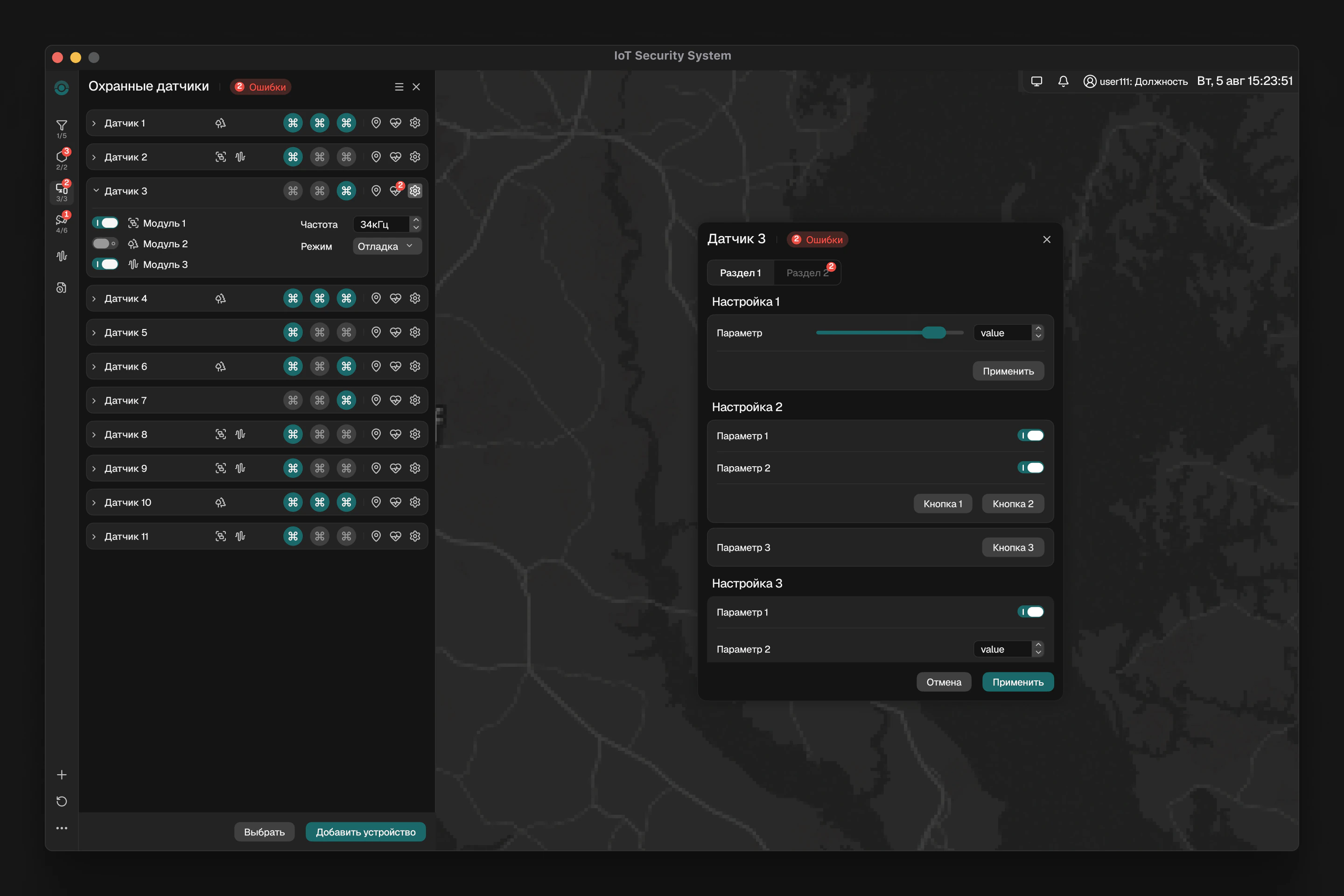
Task: Click the Отмена button
Action: [944, 682]
